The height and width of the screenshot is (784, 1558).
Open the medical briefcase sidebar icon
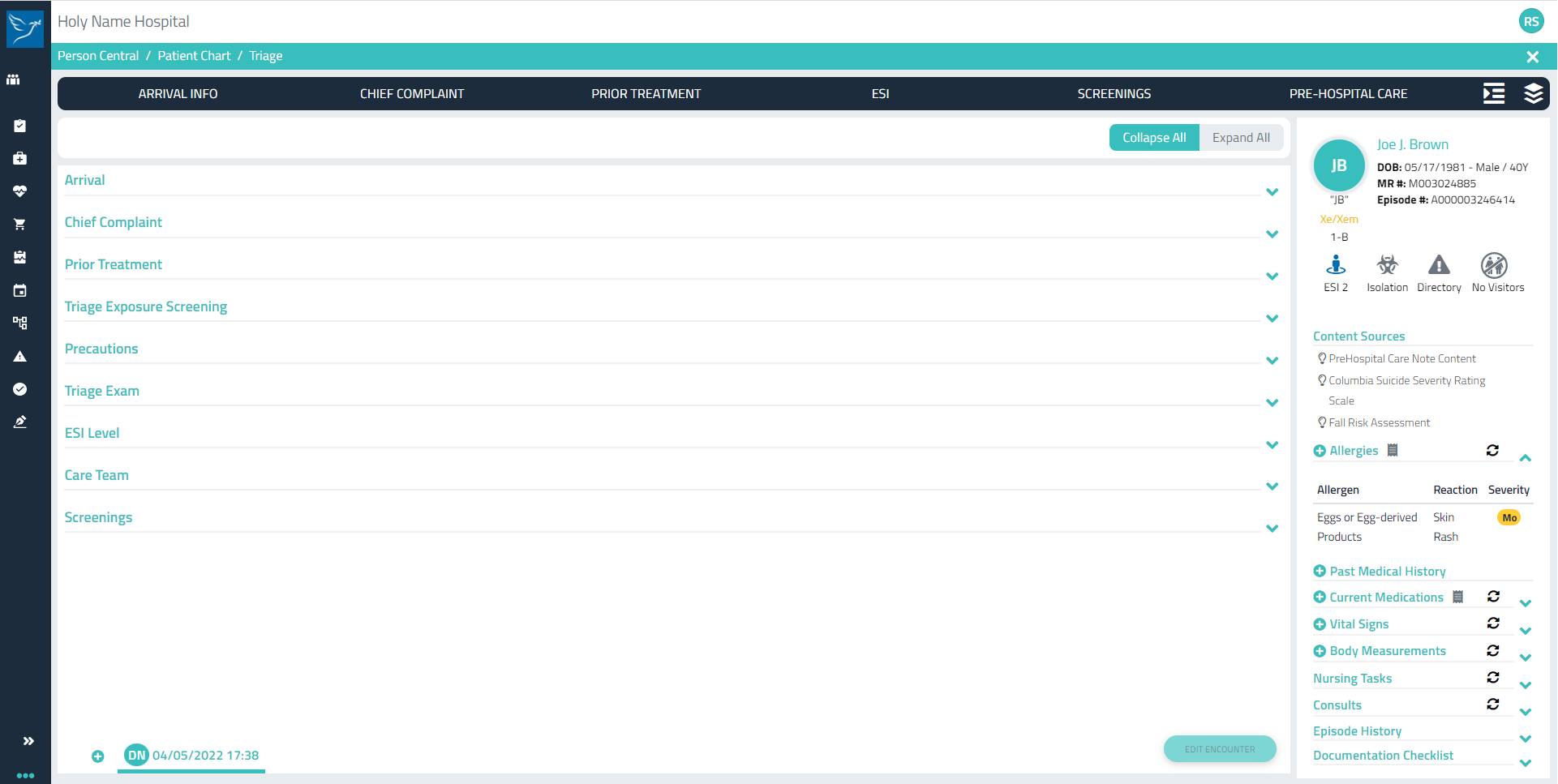pos(19,158)
